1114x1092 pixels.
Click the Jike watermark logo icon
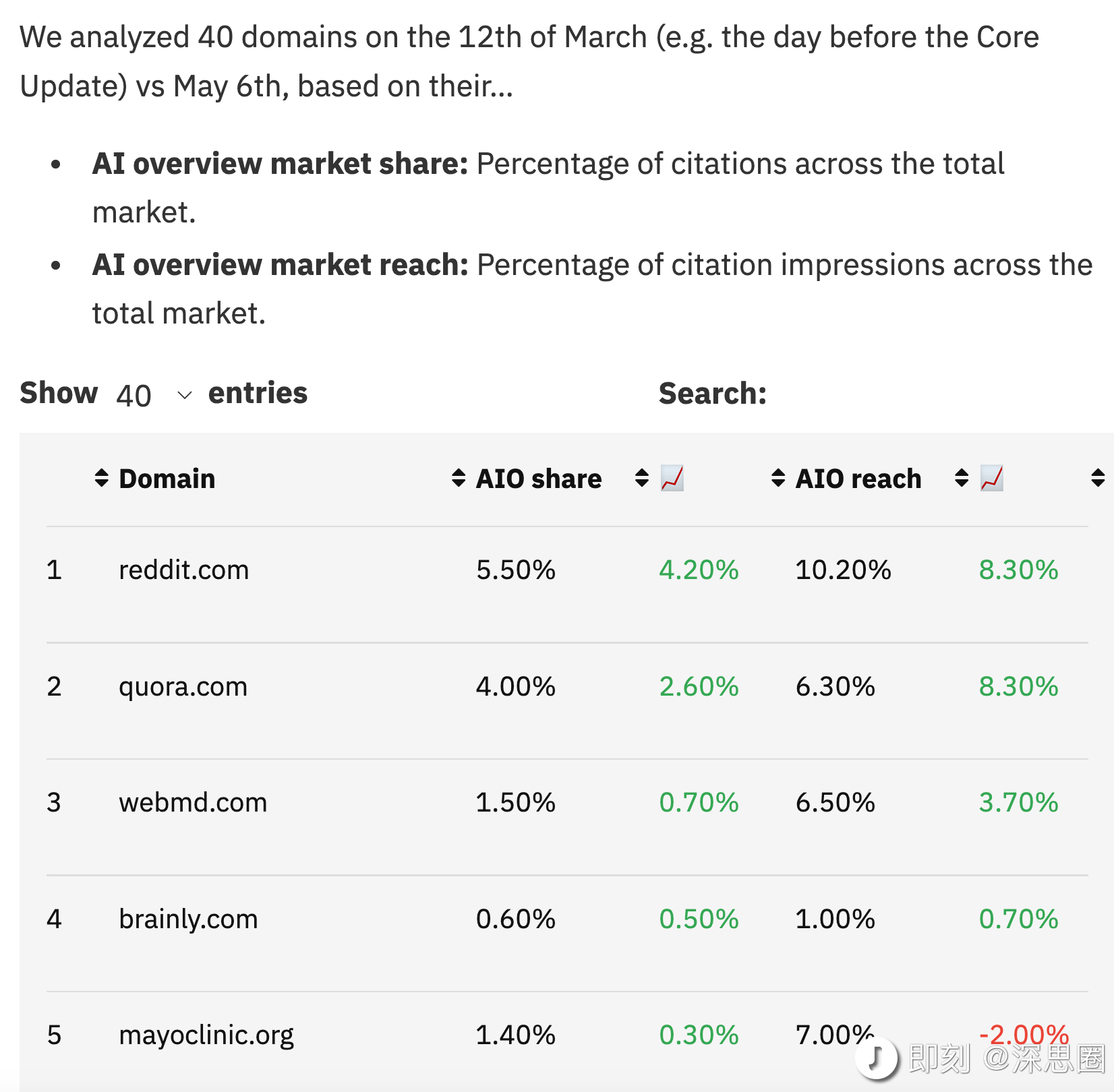click(877, 1057)
